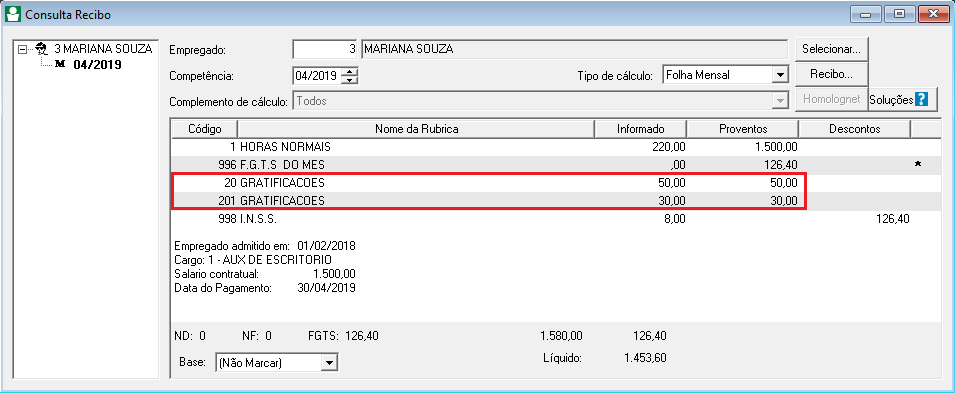Click the Selecionar... button
Viewport: 955px width, 393px height.
[831, 49]
